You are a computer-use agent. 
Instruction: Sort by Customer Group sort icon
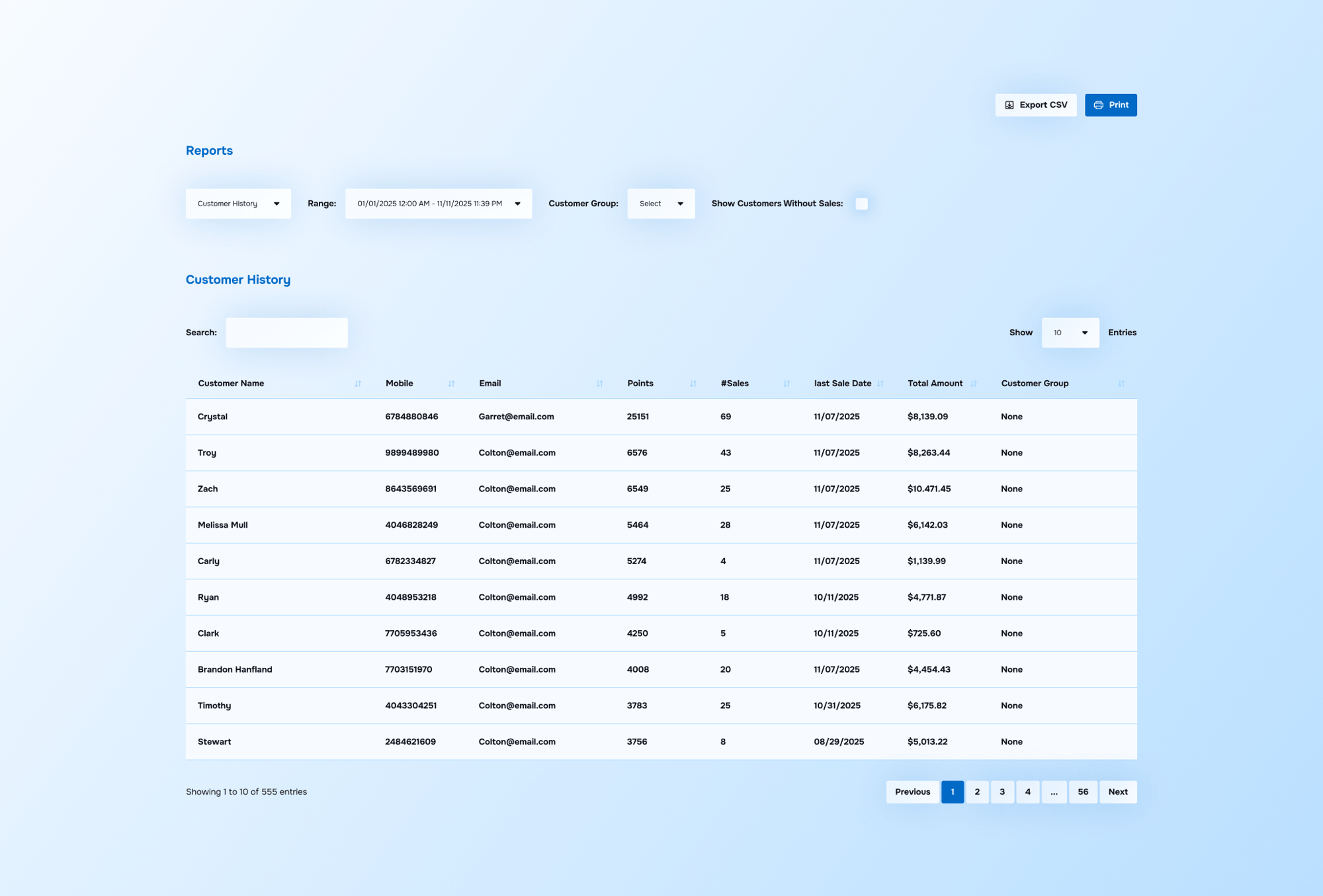[x=1121, y=384]
